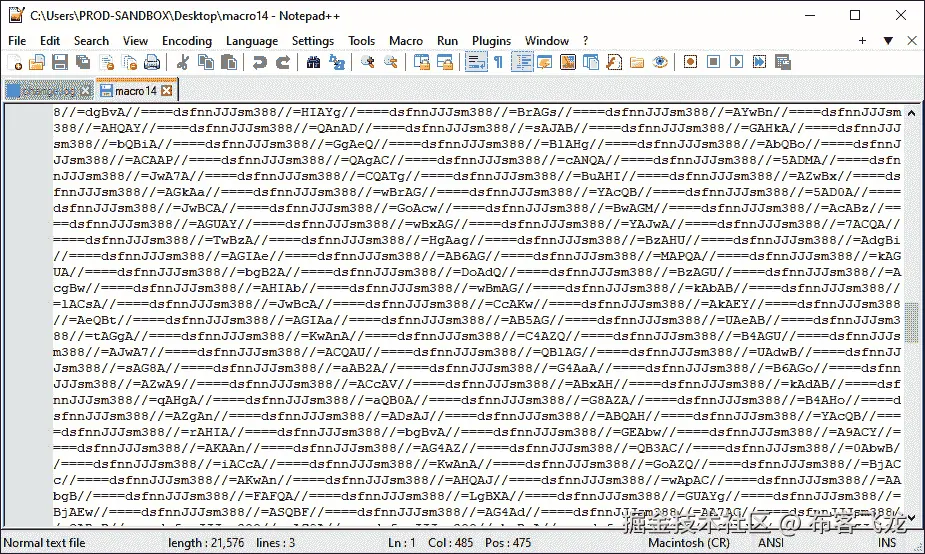Start macro recording

[690, 62]
